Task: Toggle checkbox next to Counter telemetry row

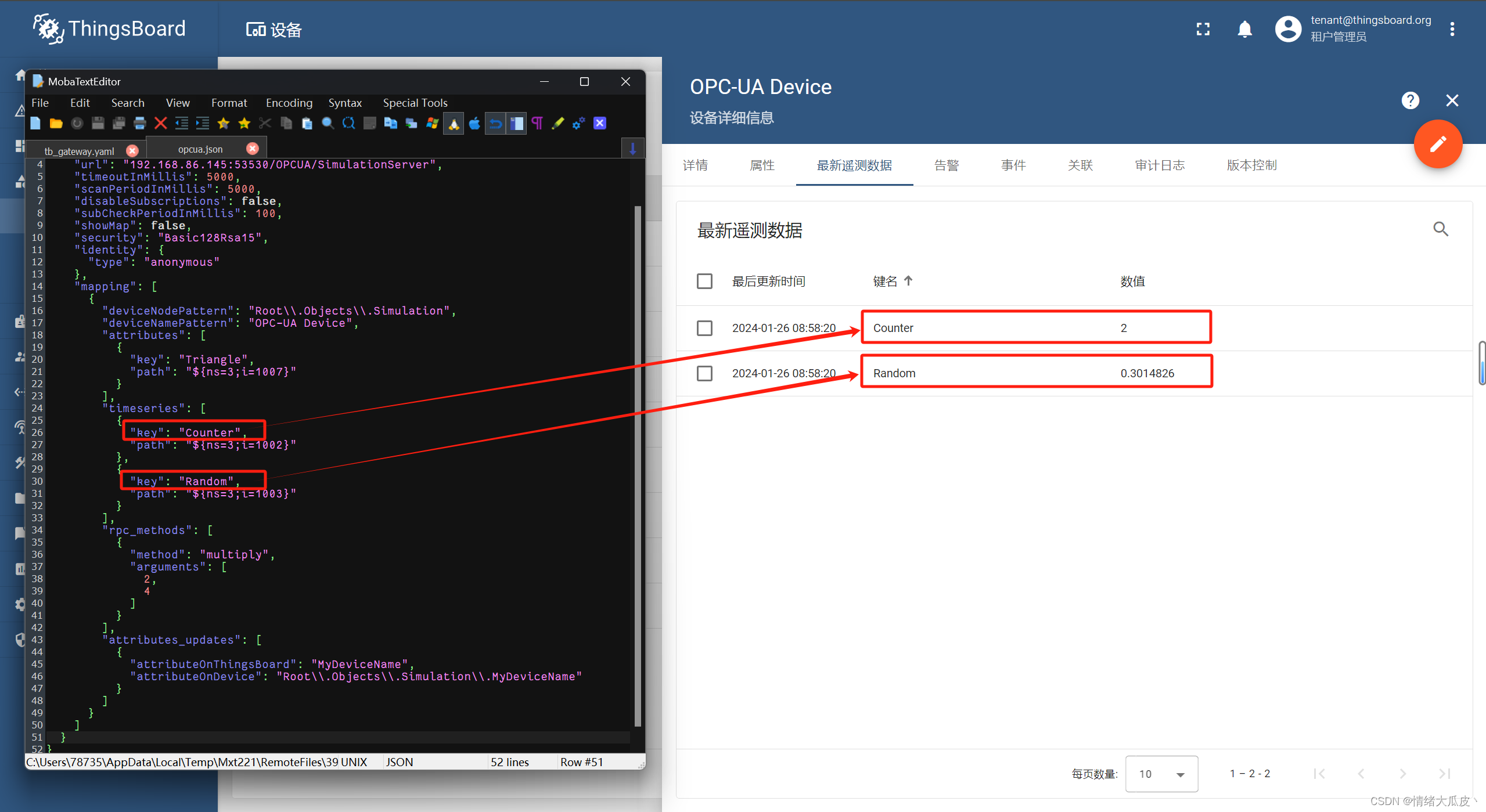Action: pyautogui.click(x=705, y=328)
